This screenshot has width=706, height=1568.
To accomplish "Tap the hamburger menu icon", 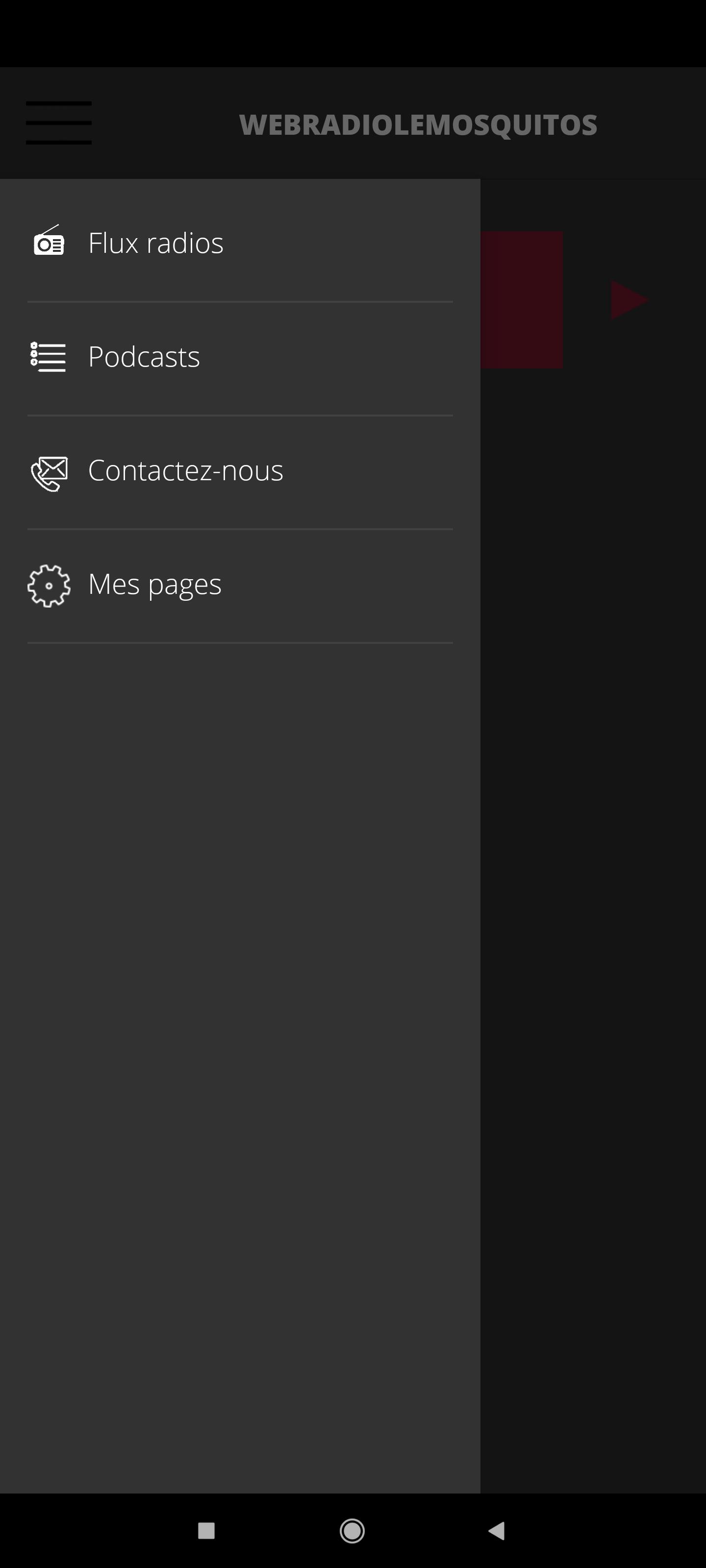I will click(58, 123).
